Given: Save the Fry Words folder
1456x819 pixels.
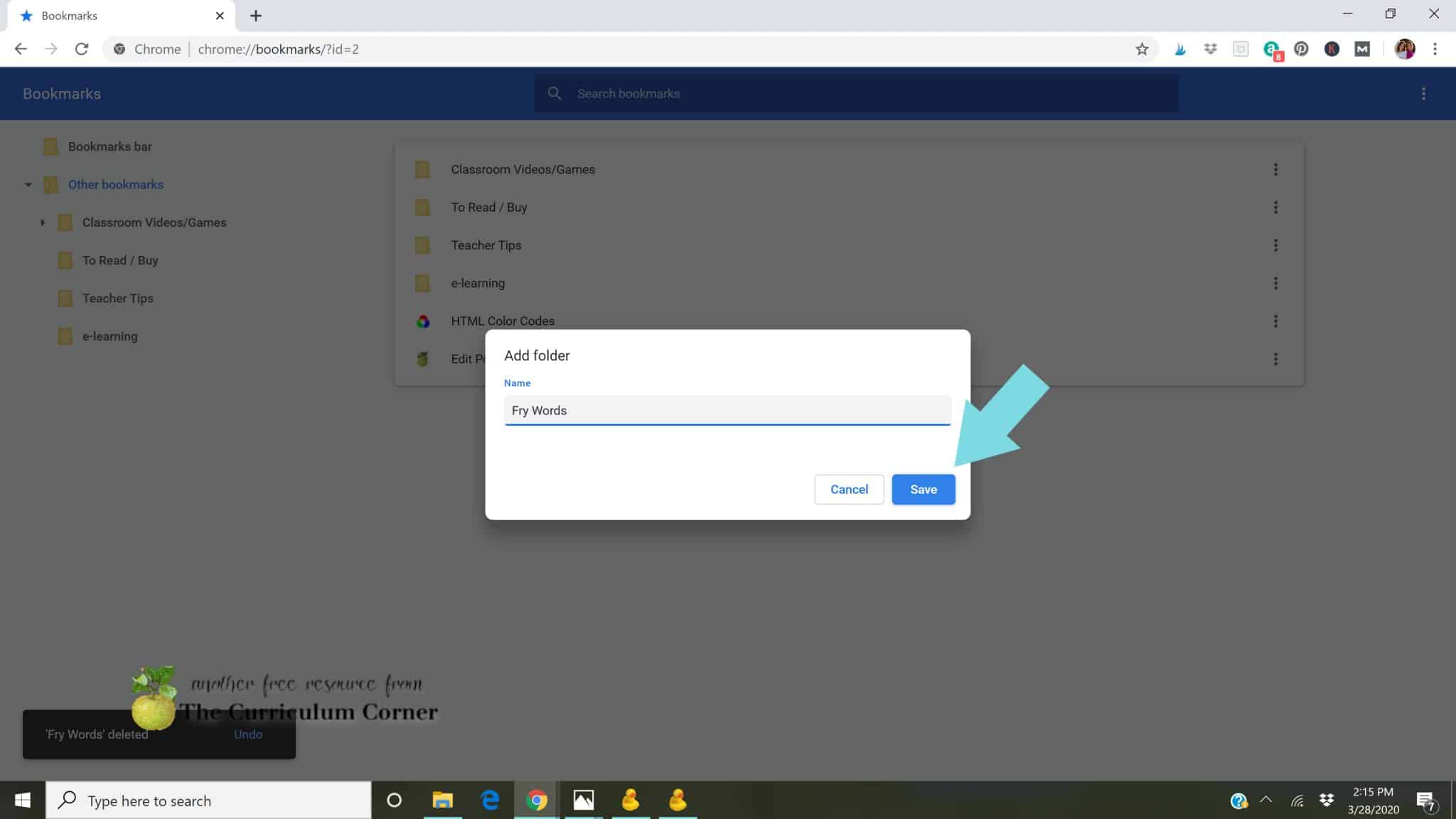Looking at the screenshot, I should 923,489.
